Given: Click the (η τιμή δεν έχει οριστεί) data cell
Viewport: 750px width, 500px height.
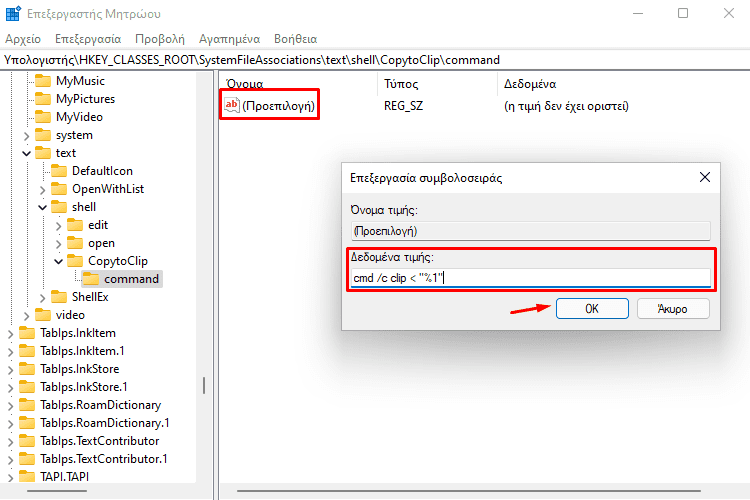Looking at the screenshot, I should click(x=566, y=106).
